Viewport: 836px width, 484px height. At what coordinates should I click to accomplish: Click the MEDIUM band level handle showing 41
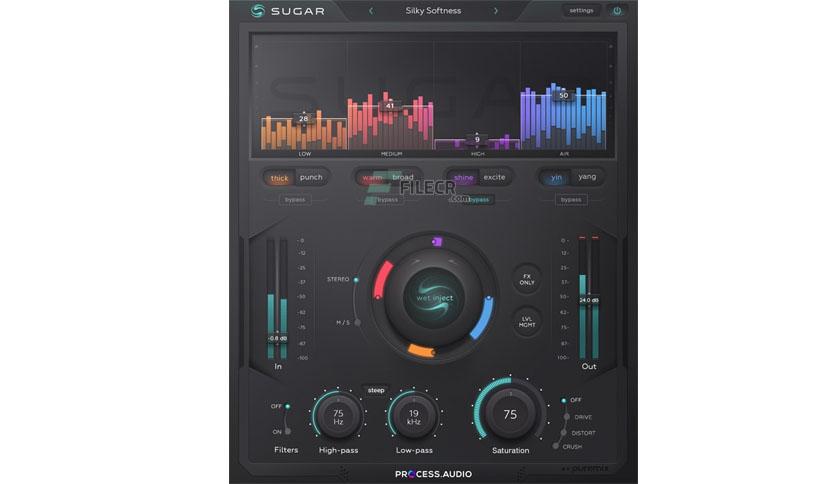pyautogui.click(x=390, y=106)
